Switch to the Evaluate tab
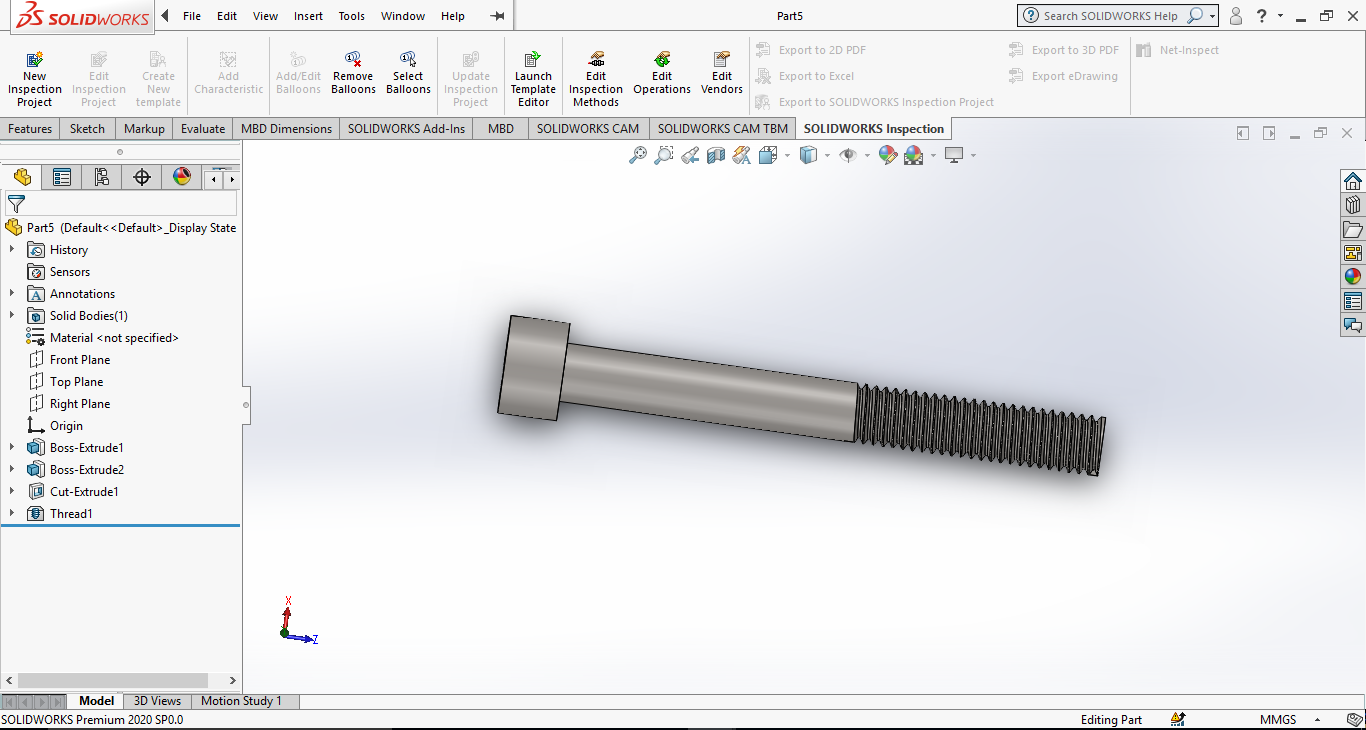 click(202, 129)
